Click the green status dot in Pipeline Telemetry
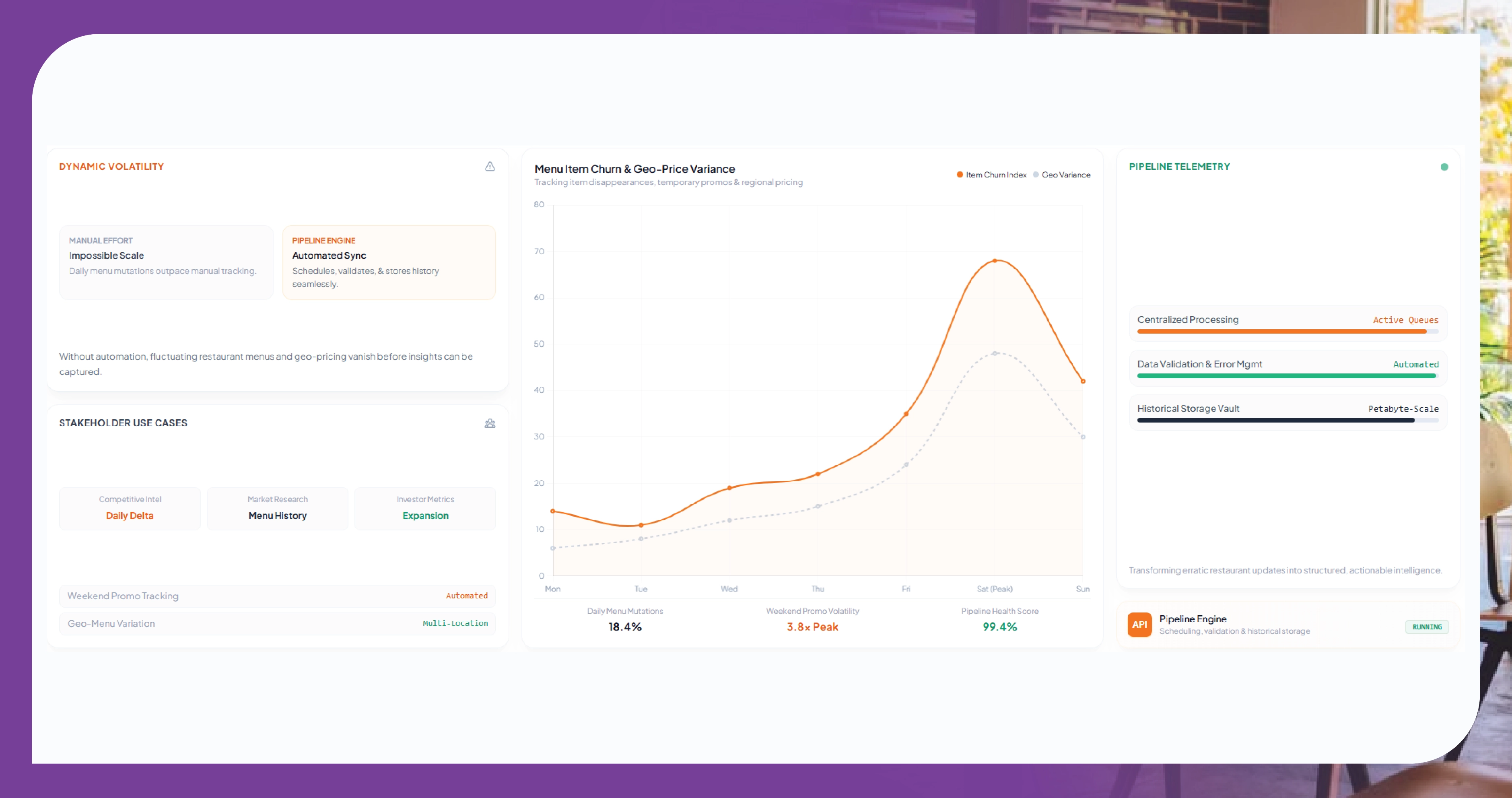 [1444, 167]
